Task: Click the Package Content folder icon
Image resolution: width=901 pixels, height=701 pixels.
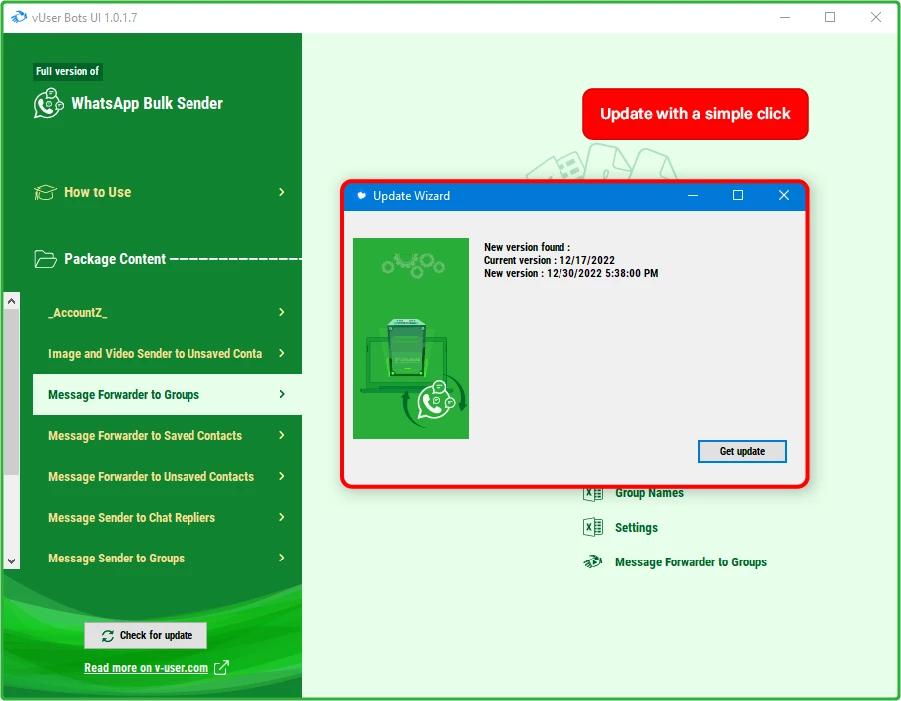Action: point(45,259)
